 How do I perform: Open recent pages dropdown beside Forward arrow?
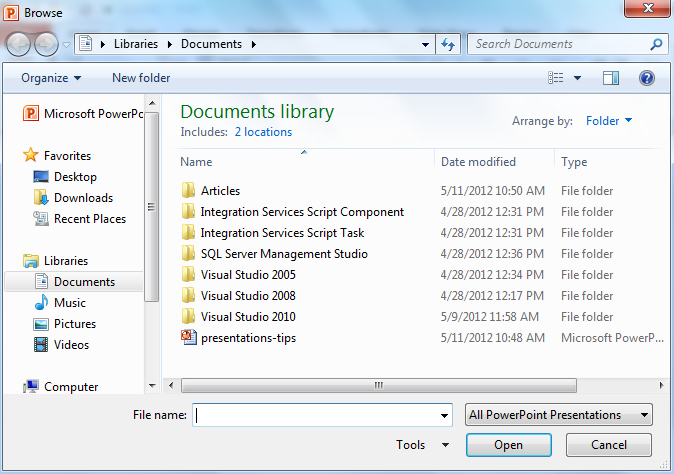tap(66, 44)
